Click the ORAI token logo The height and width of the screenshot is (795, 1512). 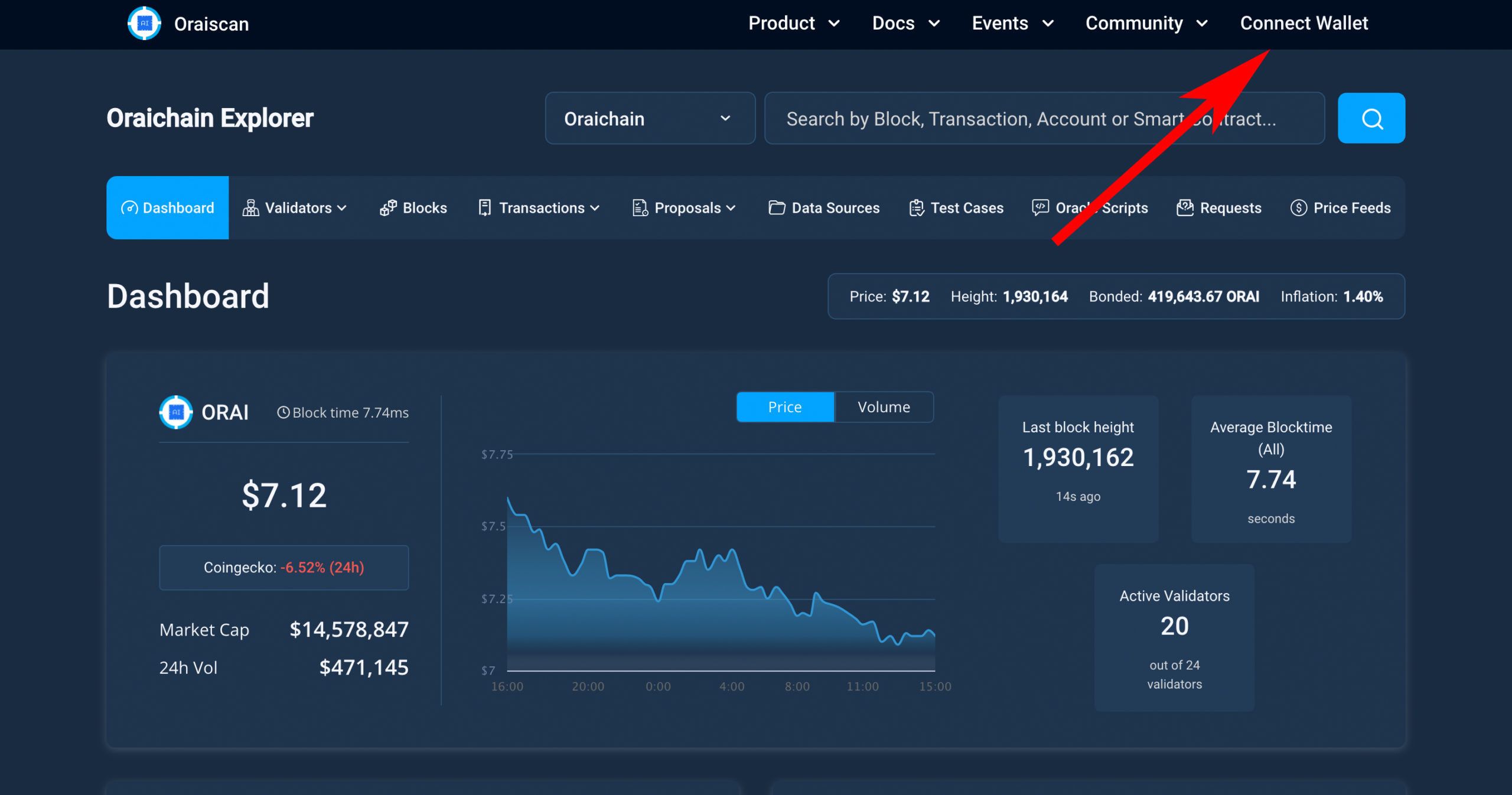tap(176, 412)
